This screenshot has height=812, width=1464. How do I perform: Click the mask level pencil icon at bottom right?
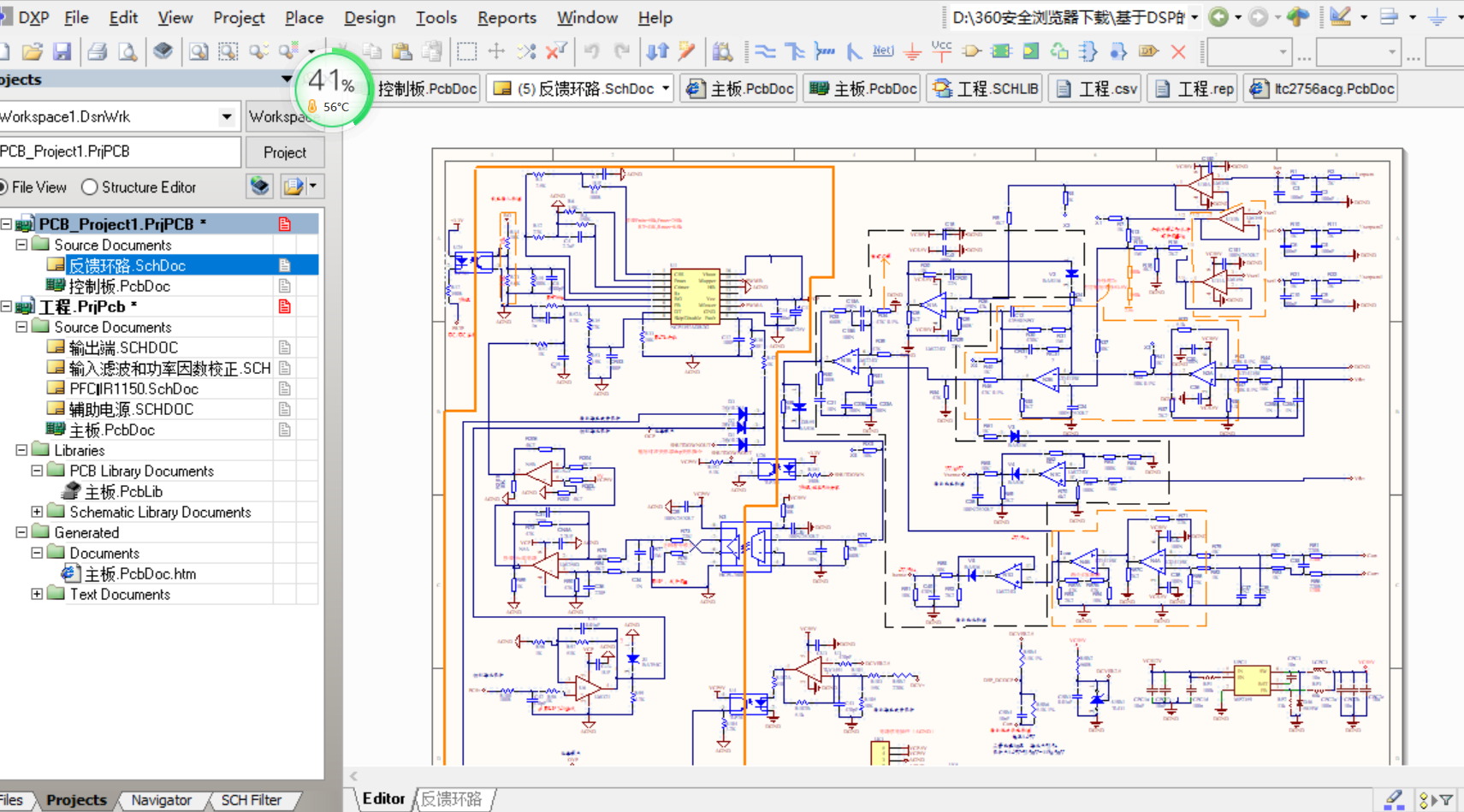coord(1393,799)
